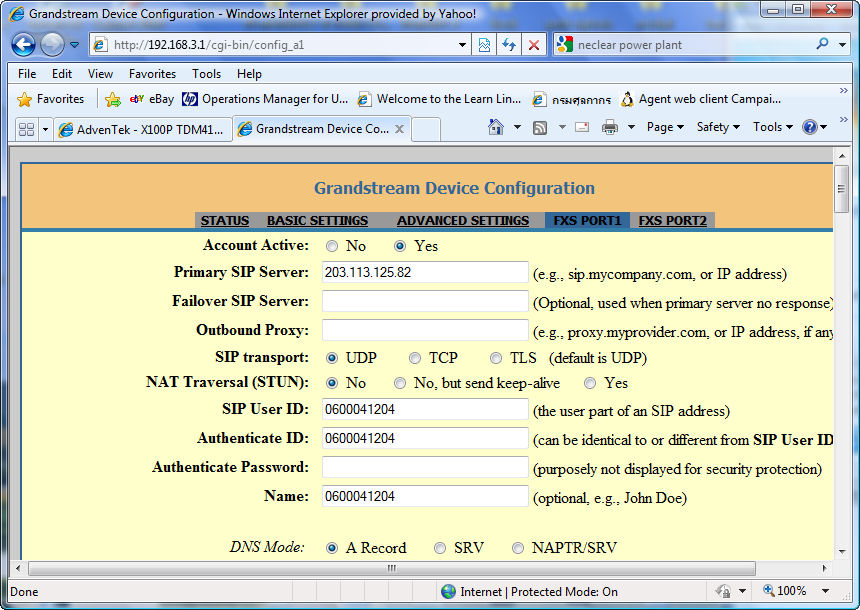Click the red Stop loading icon
Viewport: 860px width, 610px height.
[534, 45]
